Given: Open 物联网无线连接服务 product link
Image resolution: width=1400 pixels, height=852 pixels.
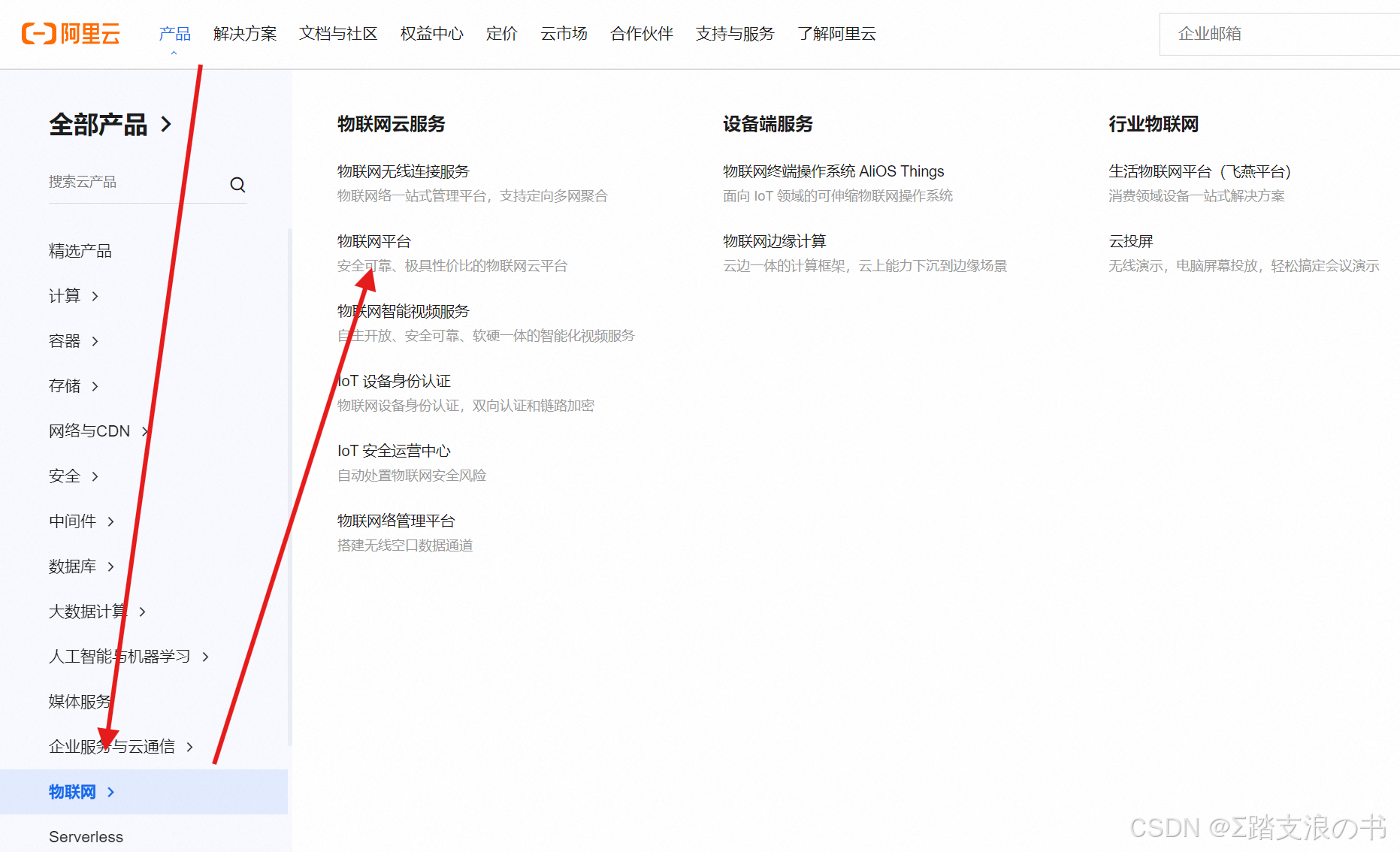Looking at the screenshot, I should coord(404,171).
